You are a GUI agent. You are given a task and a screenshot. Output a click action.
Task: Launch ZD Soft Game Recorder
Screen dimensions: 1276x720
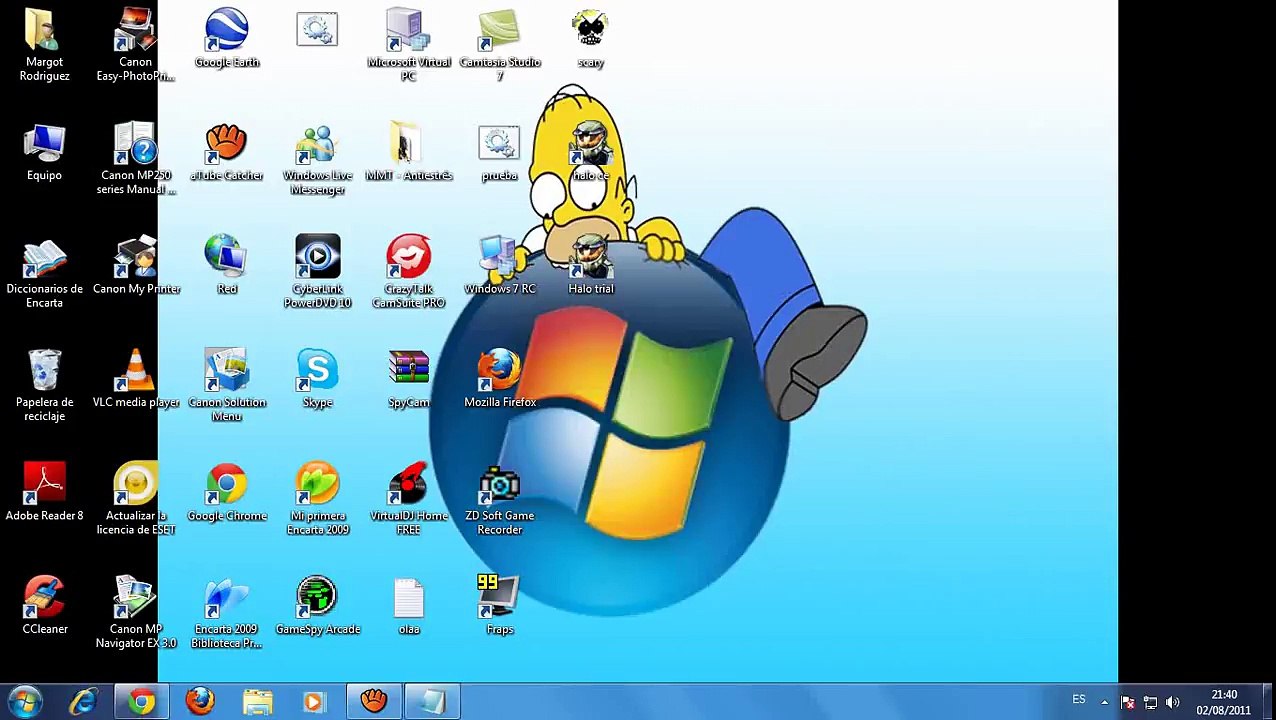[500, 498]
